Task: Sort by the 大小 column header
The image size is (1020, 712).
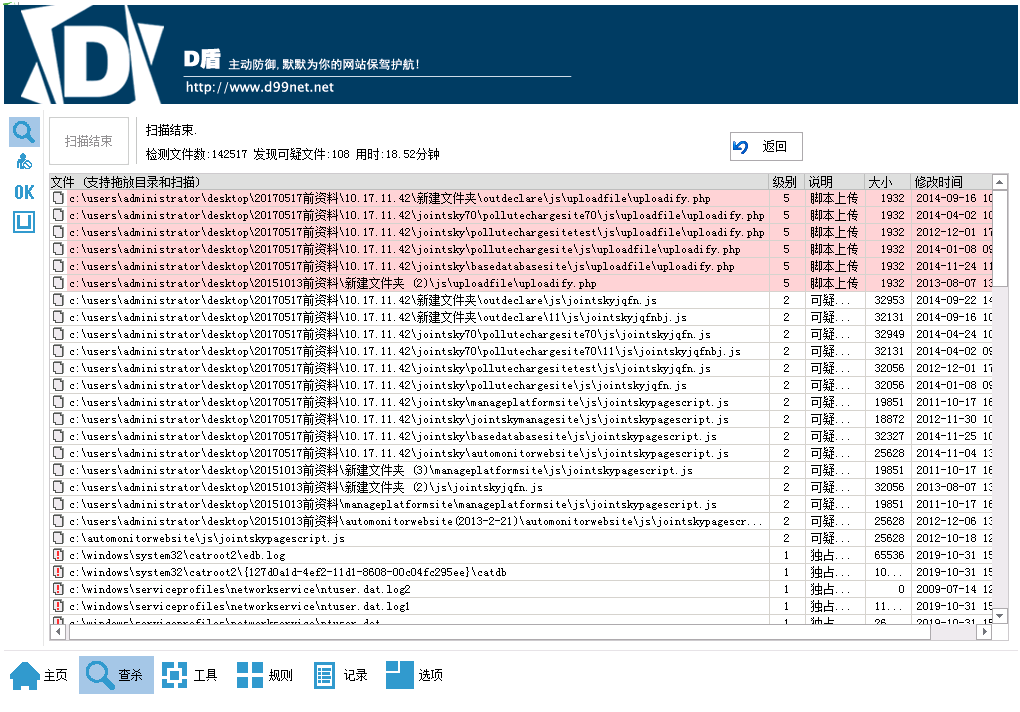Action: tap(887, 182)
